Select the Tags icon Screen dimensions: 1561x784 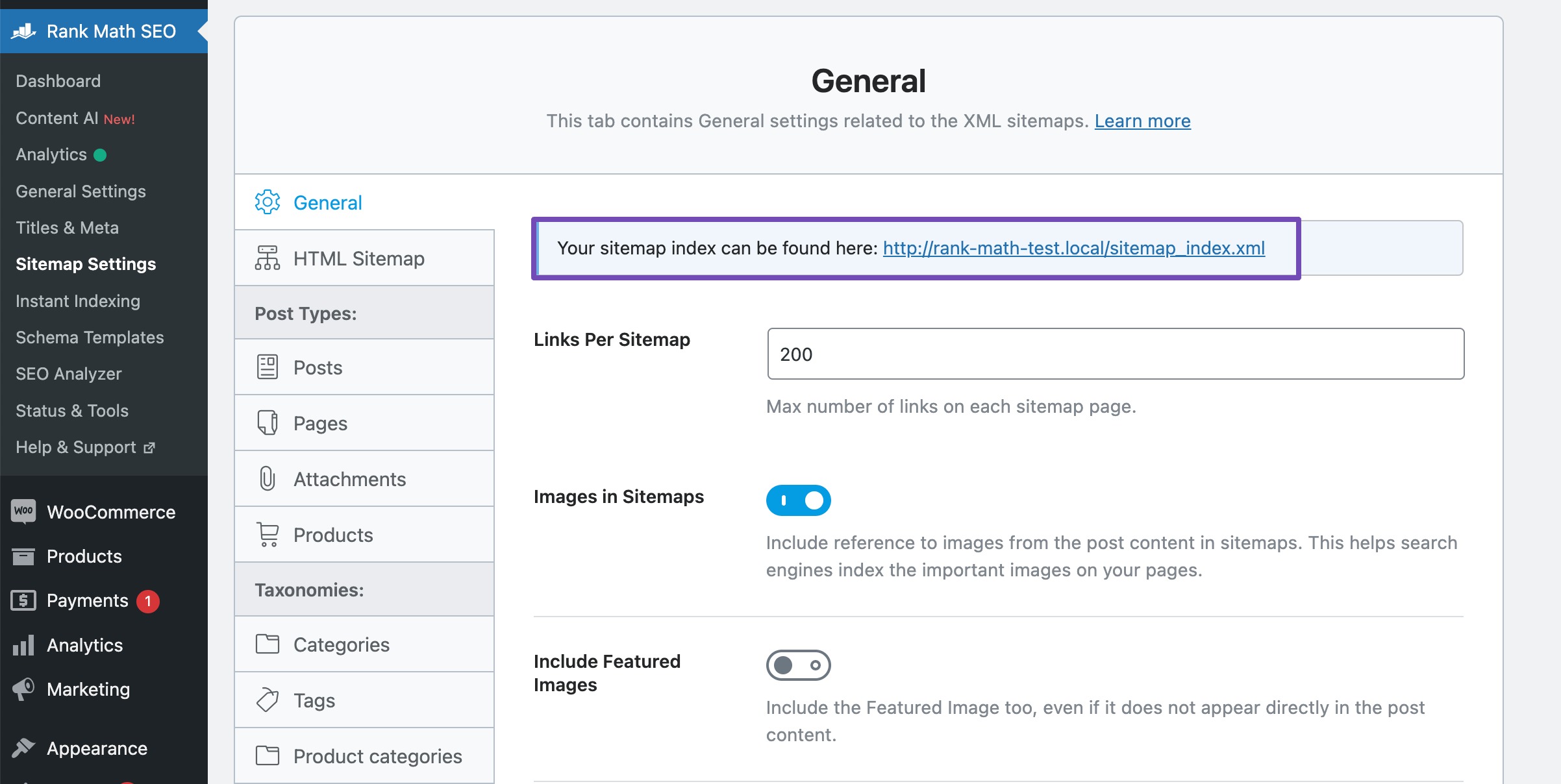pos(267,700)
